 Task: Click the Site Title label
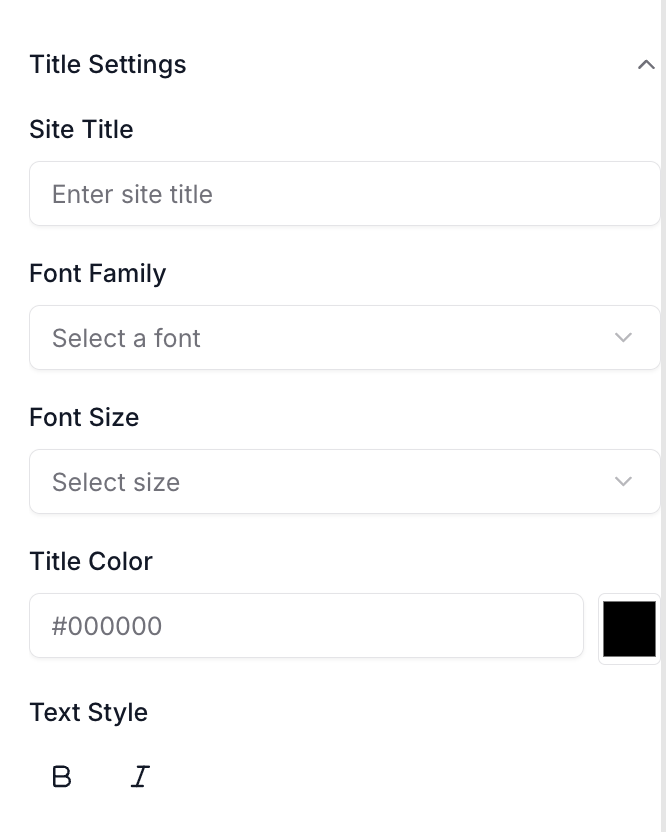(x=81, y=129)
